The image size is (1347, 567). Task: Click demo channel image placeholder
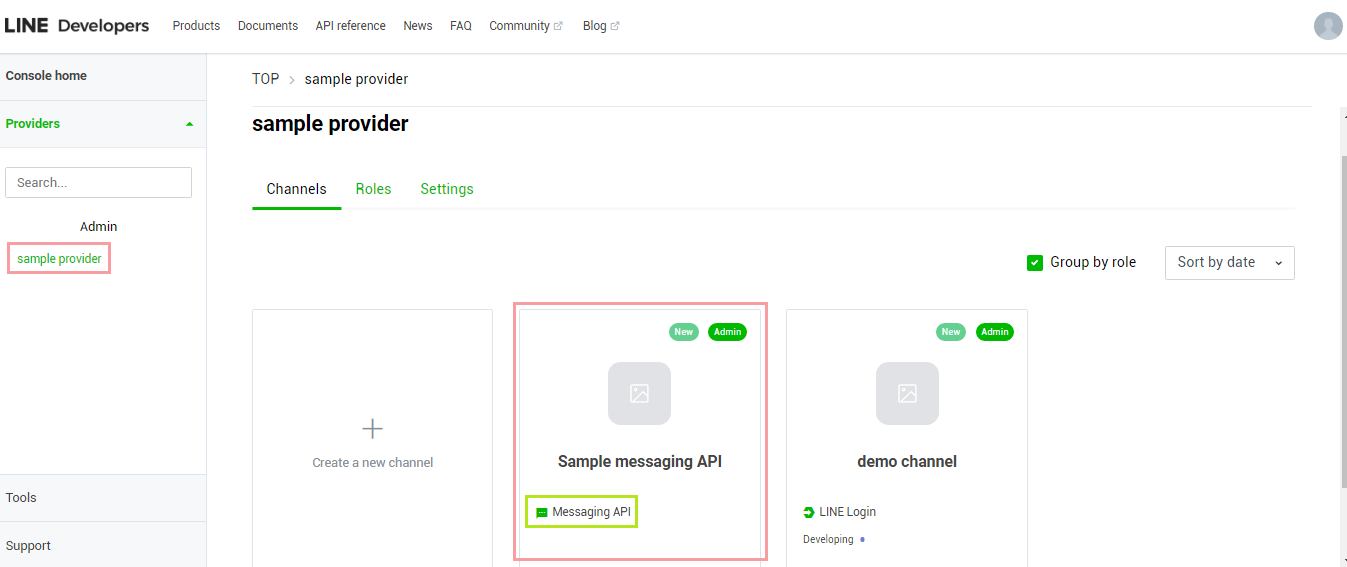pos(907,393)
